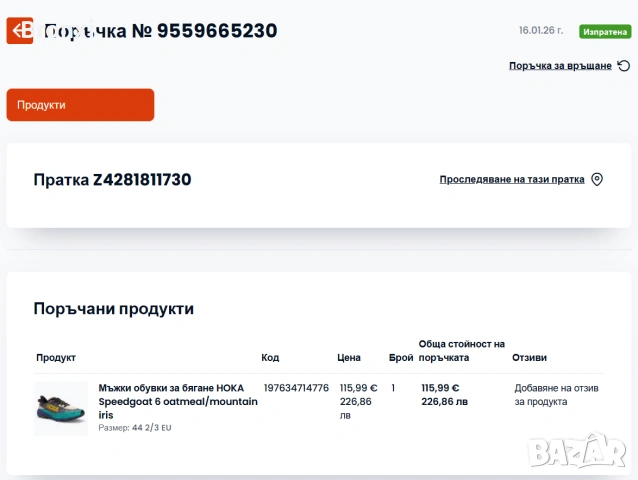Viewport: 638px width, 480px height.
Task: Click the product code 197634714776
Action: point(296,388)
